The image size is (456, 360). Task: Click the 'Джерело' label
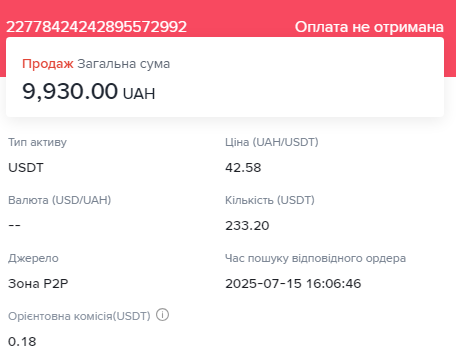point(33,258)
